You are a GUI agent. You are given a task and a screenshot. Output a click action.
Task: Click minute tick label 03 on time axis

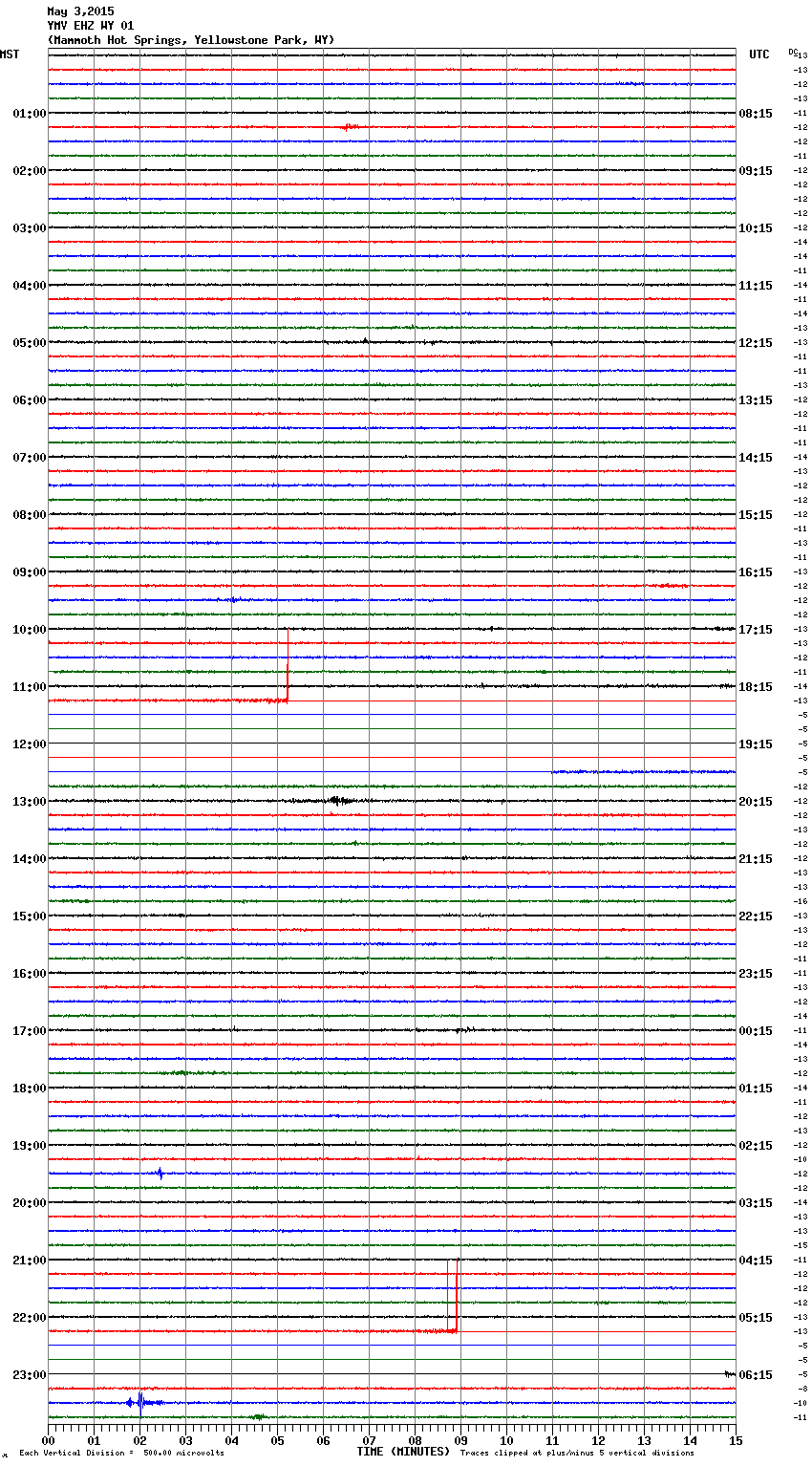[185, 1441]
